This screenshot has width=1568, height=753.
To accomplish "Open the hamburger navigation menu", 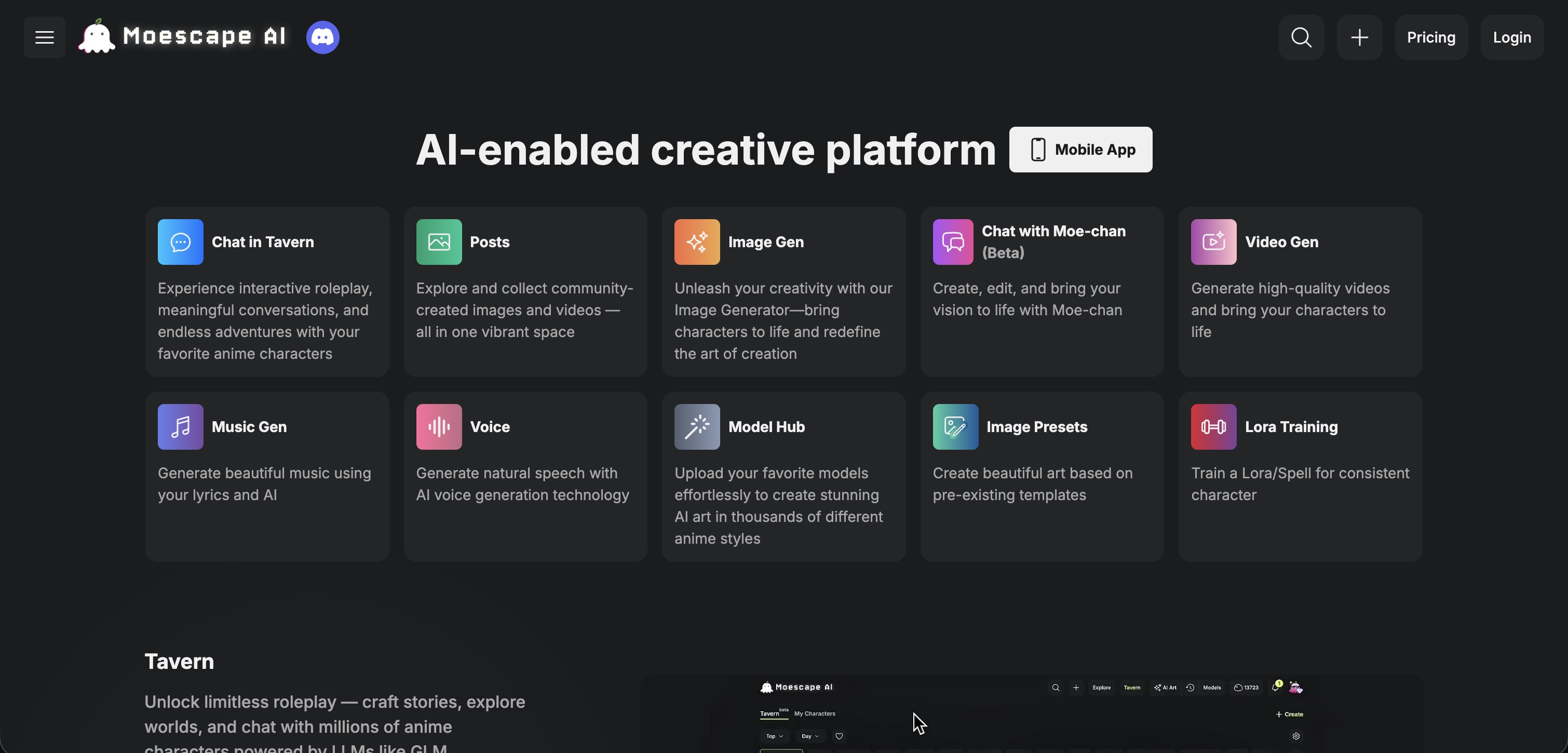I will tap(45, 37).
